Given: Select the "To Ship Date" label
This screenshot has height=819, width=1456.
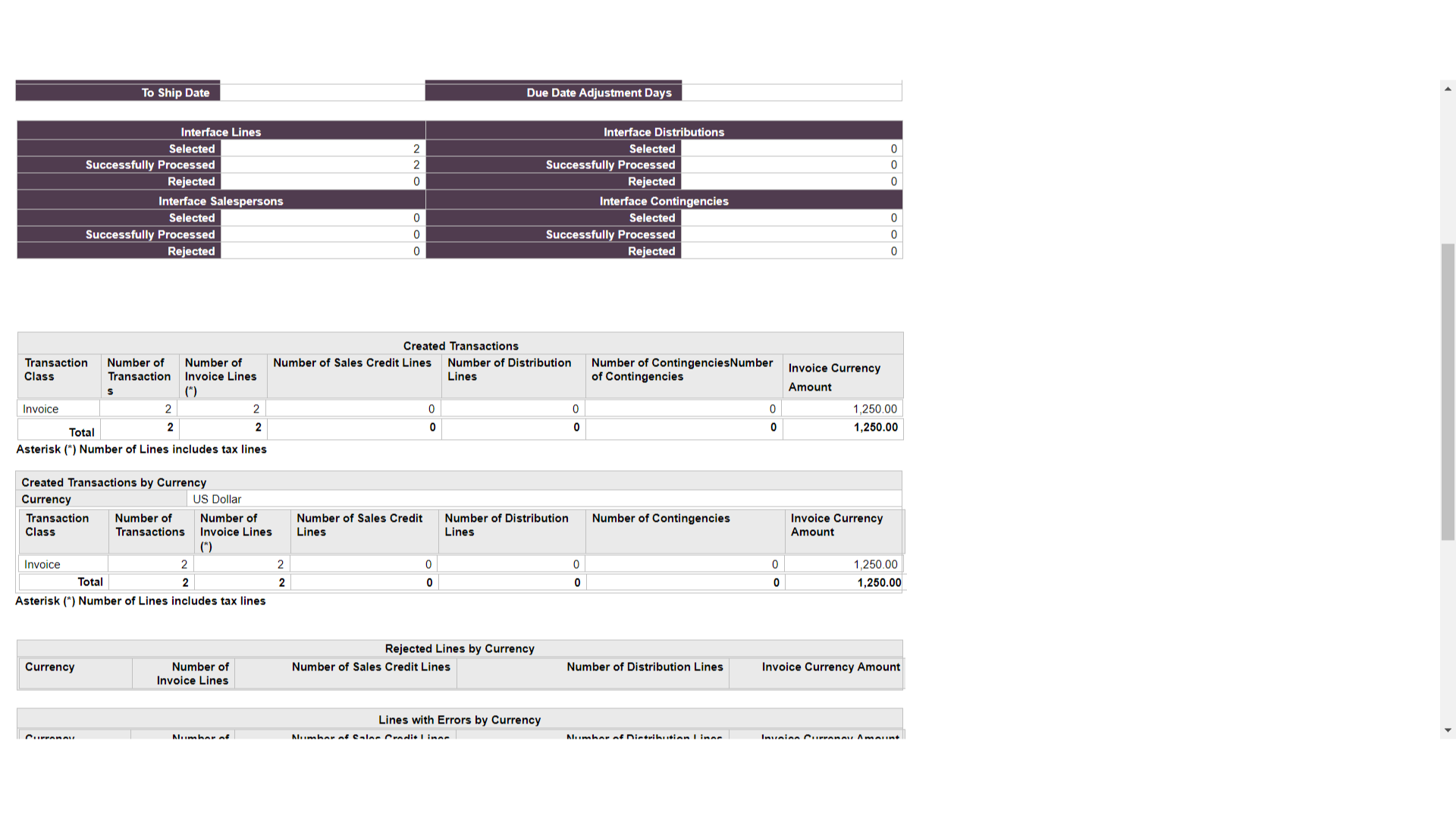Looking at the screenshot, I should pyautogui.click(x=175, y=93).
